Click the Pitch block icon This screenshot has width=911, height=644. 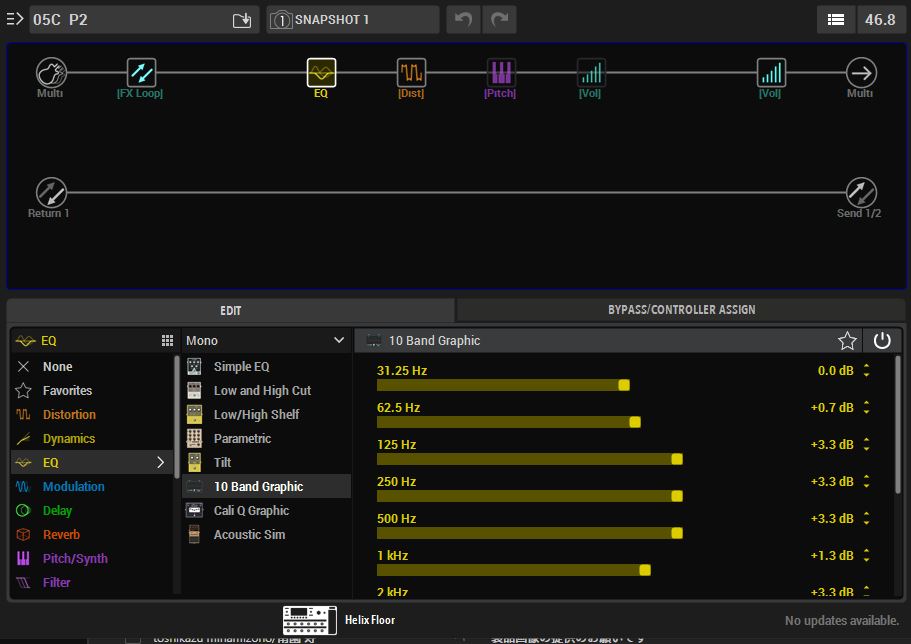pos(501,73)
